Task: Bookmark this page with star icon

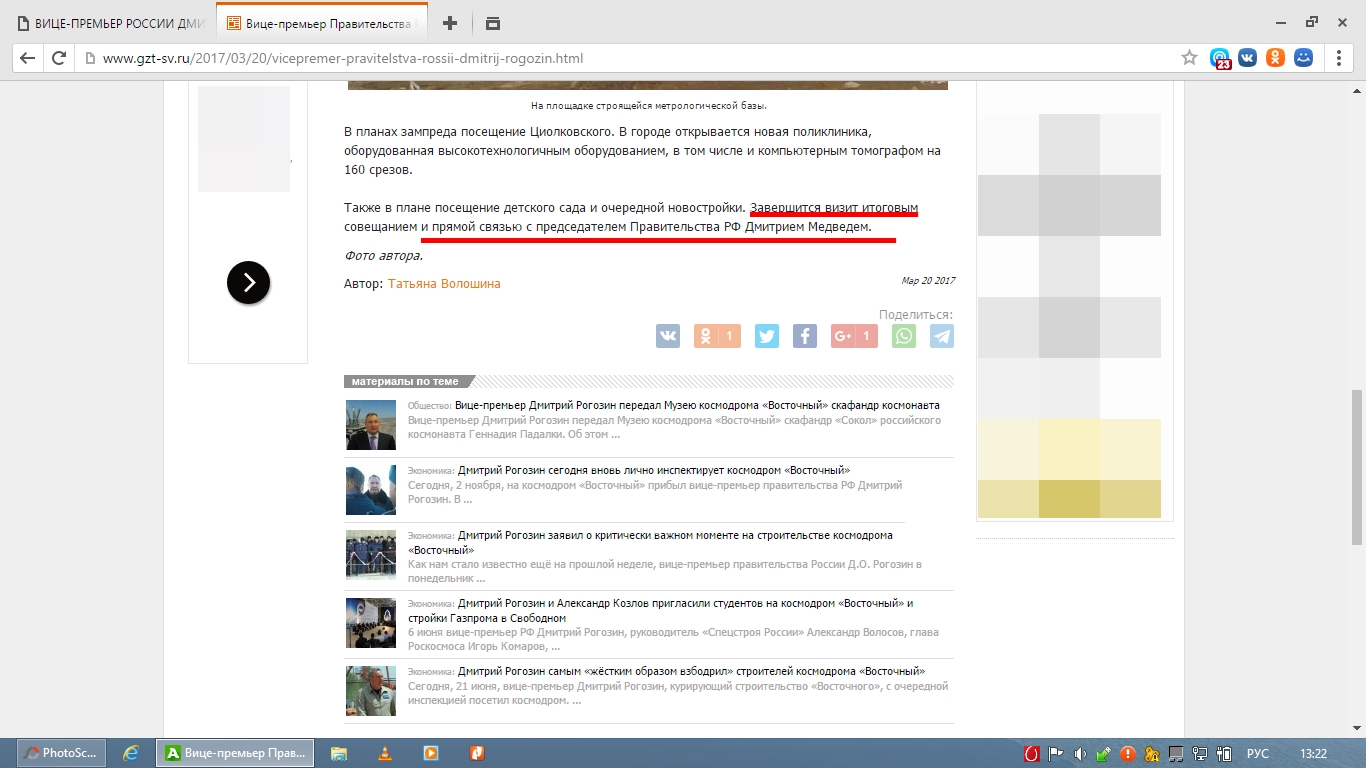Action: tap(1189, 58)
